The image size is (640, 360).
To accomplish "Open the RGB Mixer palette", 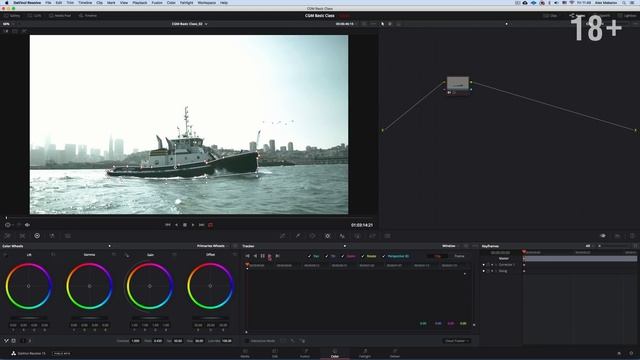I will coord(52,236).
